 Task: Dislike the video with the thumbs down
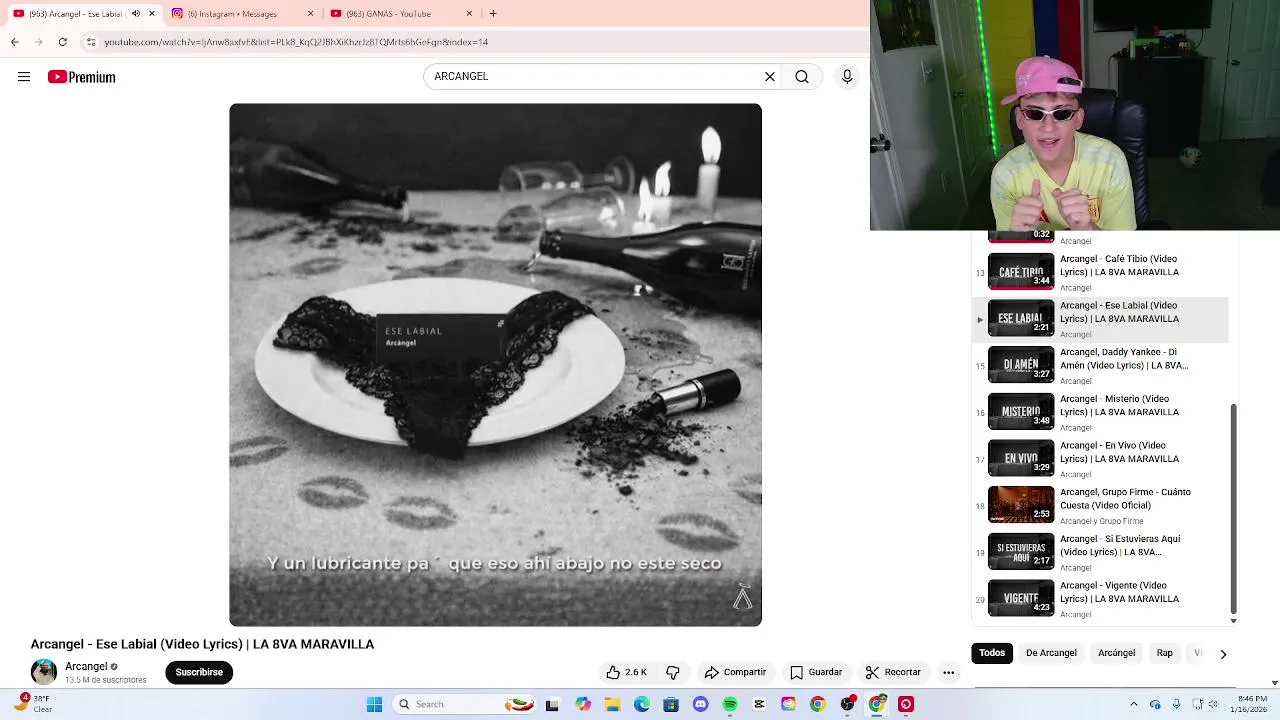point(673,672)
